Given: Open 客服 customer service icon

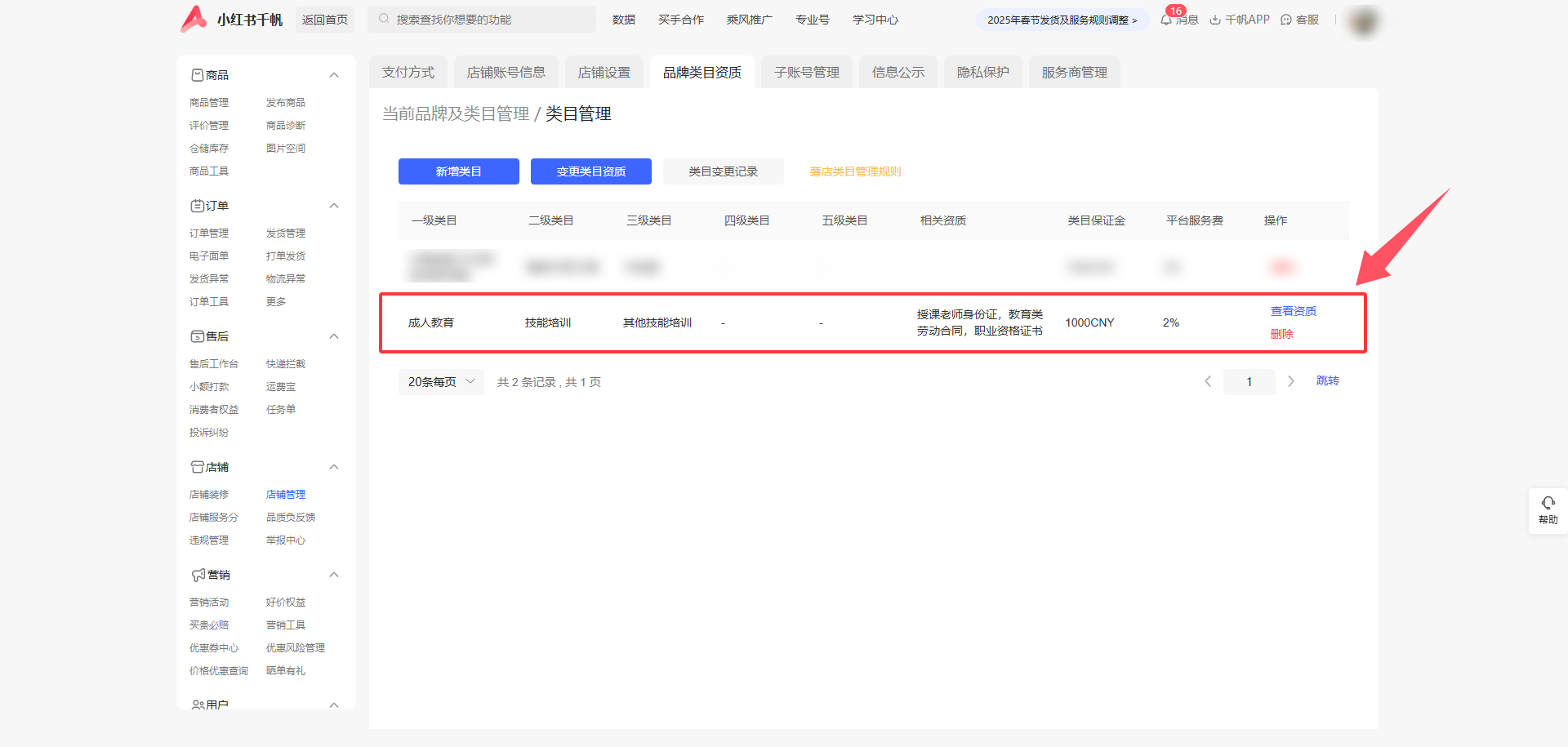Looking at the screenshot, I should click(1286, 20).
